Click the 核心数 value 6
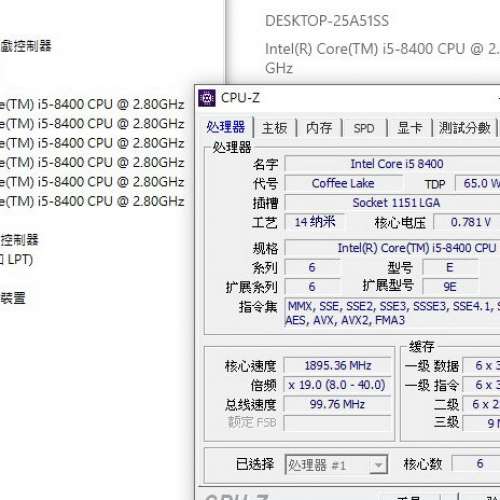 pyautogui.click(x=476, y=464)
